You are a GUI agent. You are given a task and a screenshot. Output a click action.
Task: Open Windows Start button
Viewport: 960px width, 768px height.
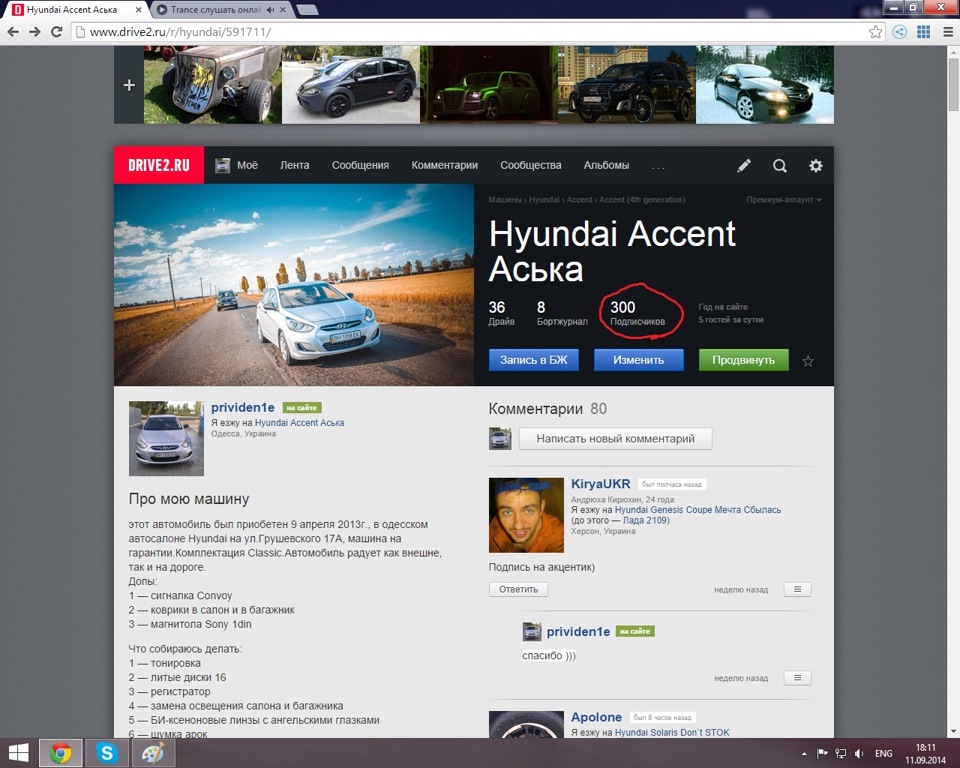18,753
